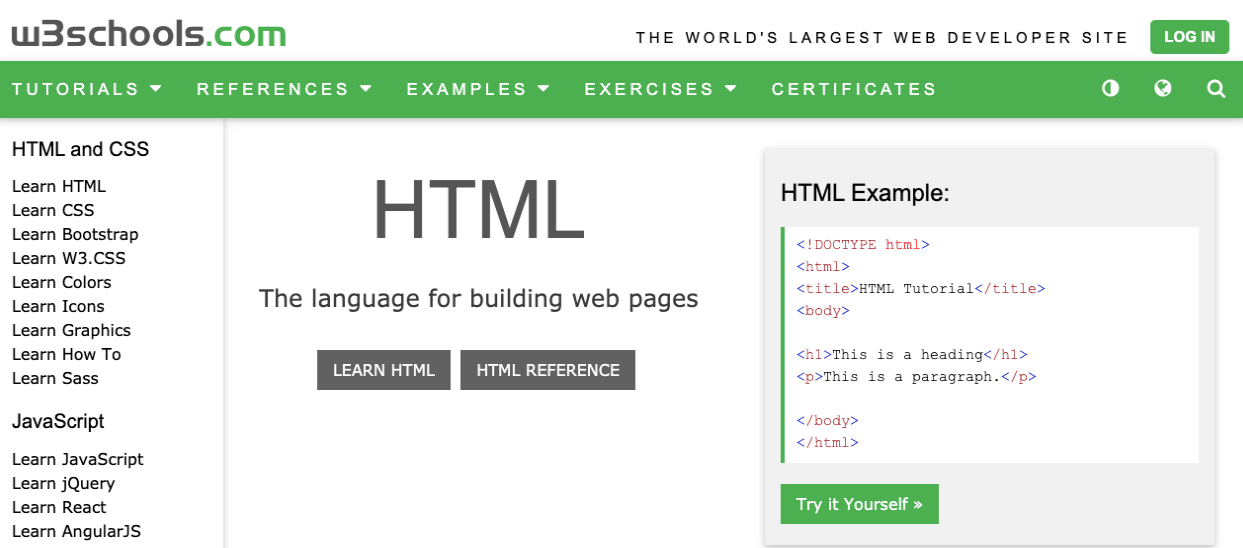Screen dimensions: 1243x548
Task: Click the w3schools.com logo
Action: (149, 34)
